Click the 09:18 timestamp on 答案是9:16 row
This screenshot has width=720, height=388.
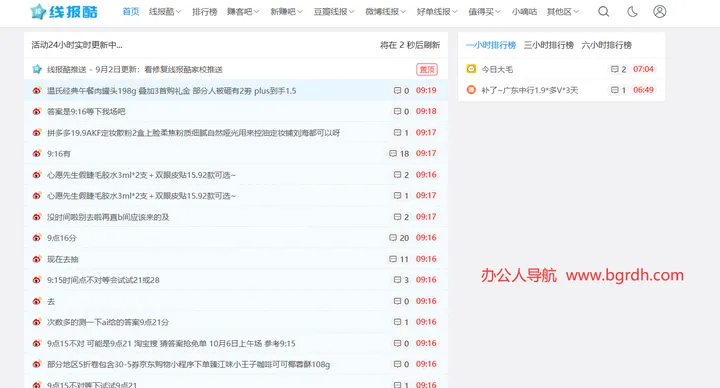pyautogui.click(x=426, y=111)
